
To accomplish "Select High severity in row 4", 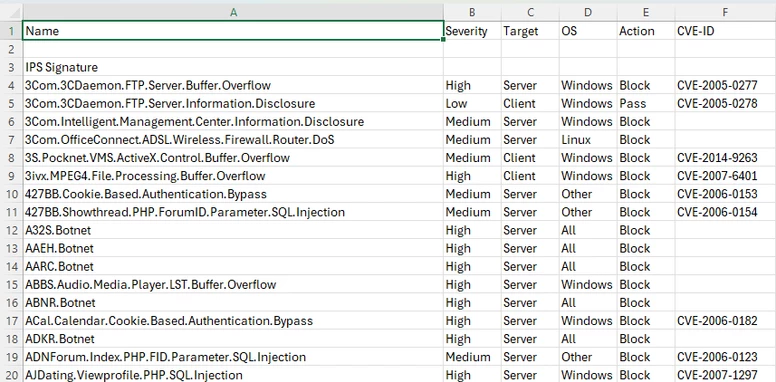I will [472, 85].
